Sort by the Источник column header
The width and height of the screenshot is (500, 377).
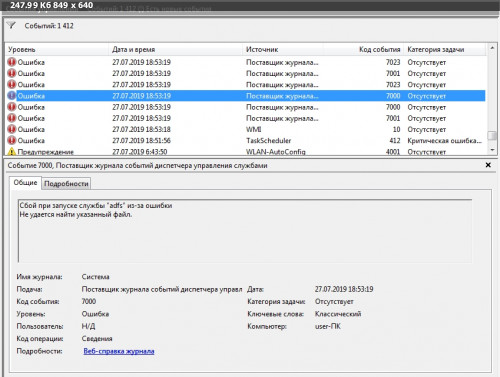pyautogui.click(x=283, y=50)
